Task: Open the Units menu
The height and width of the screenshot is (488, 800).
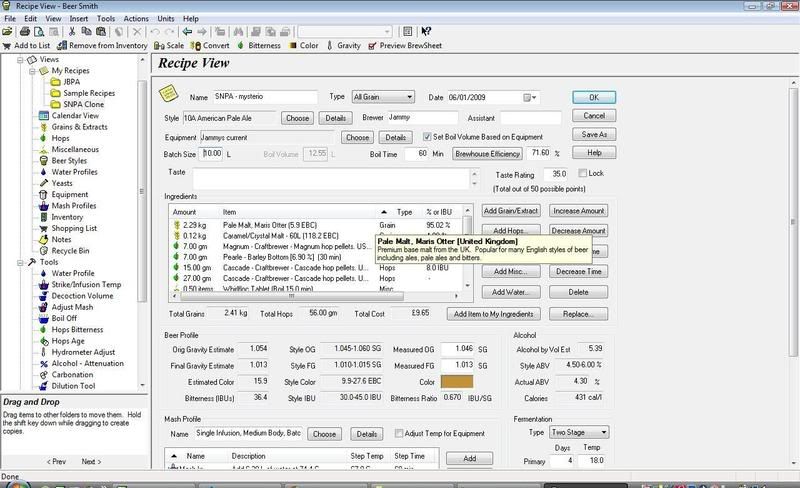Action: [x=166, y=18]
